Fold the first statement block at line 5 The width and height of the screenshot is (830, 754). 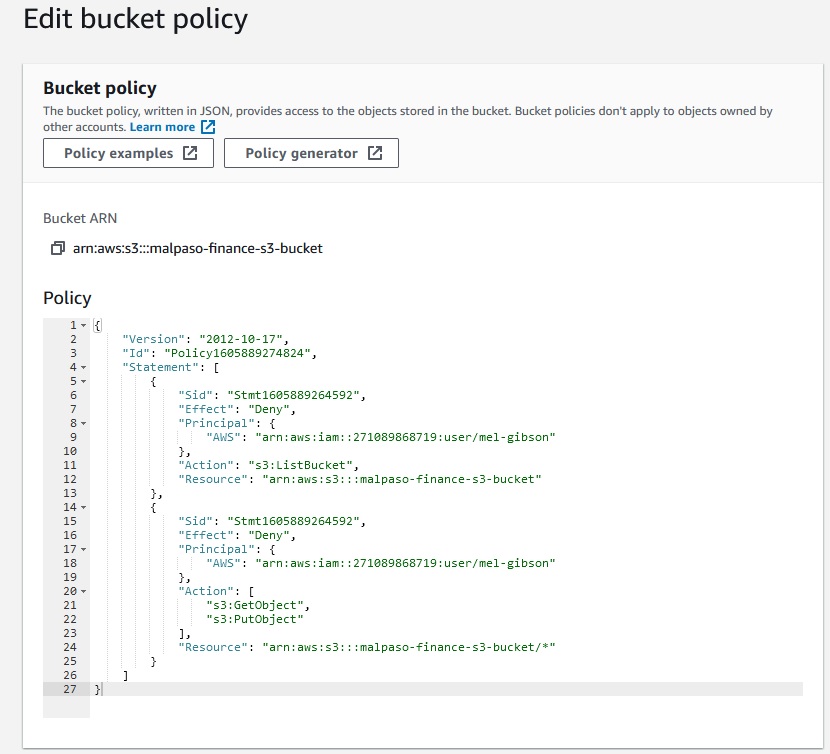(x=82, y=382)
